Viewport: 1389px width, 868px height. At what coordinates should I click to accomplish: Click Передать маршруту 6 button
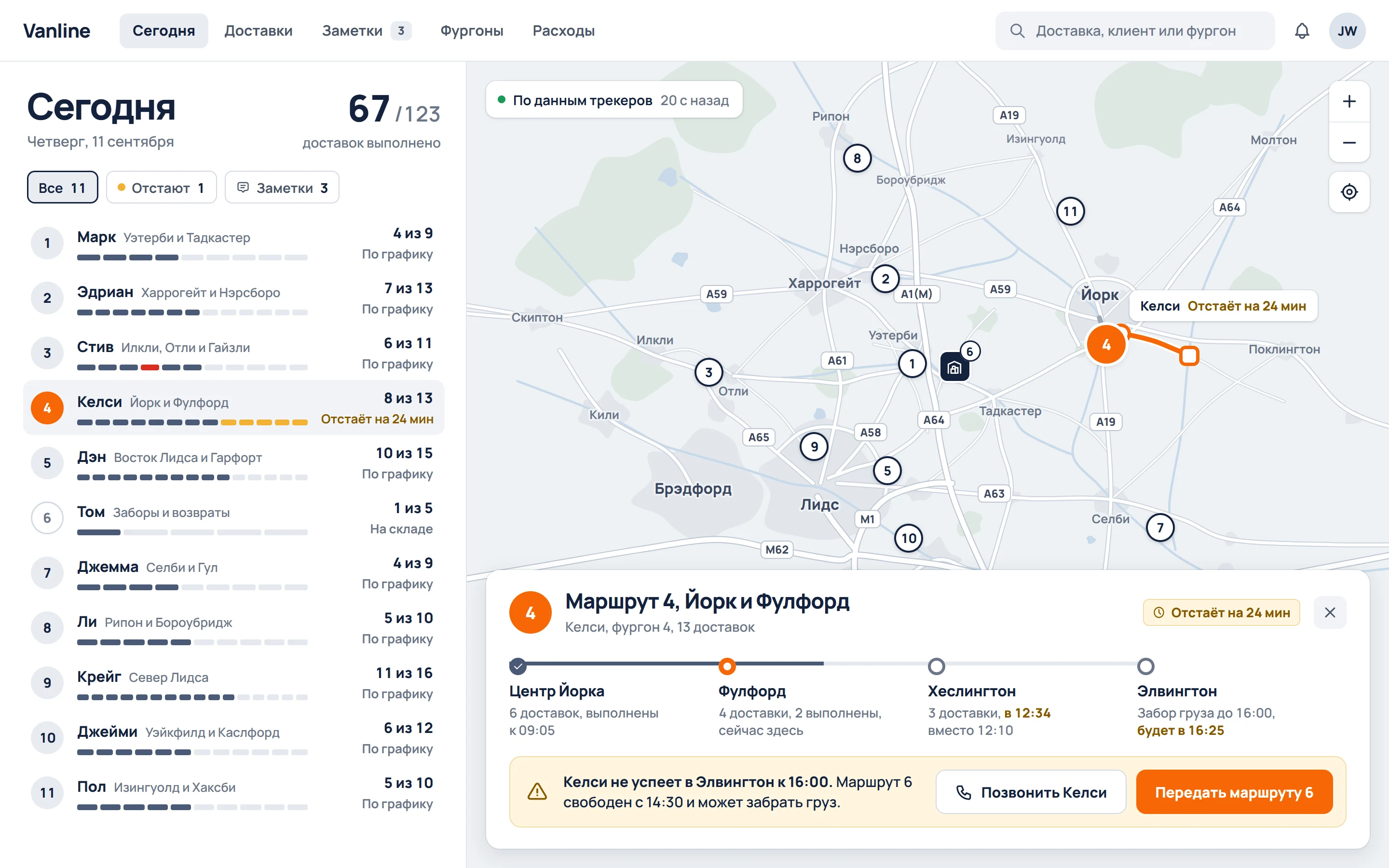(1234, 792)
